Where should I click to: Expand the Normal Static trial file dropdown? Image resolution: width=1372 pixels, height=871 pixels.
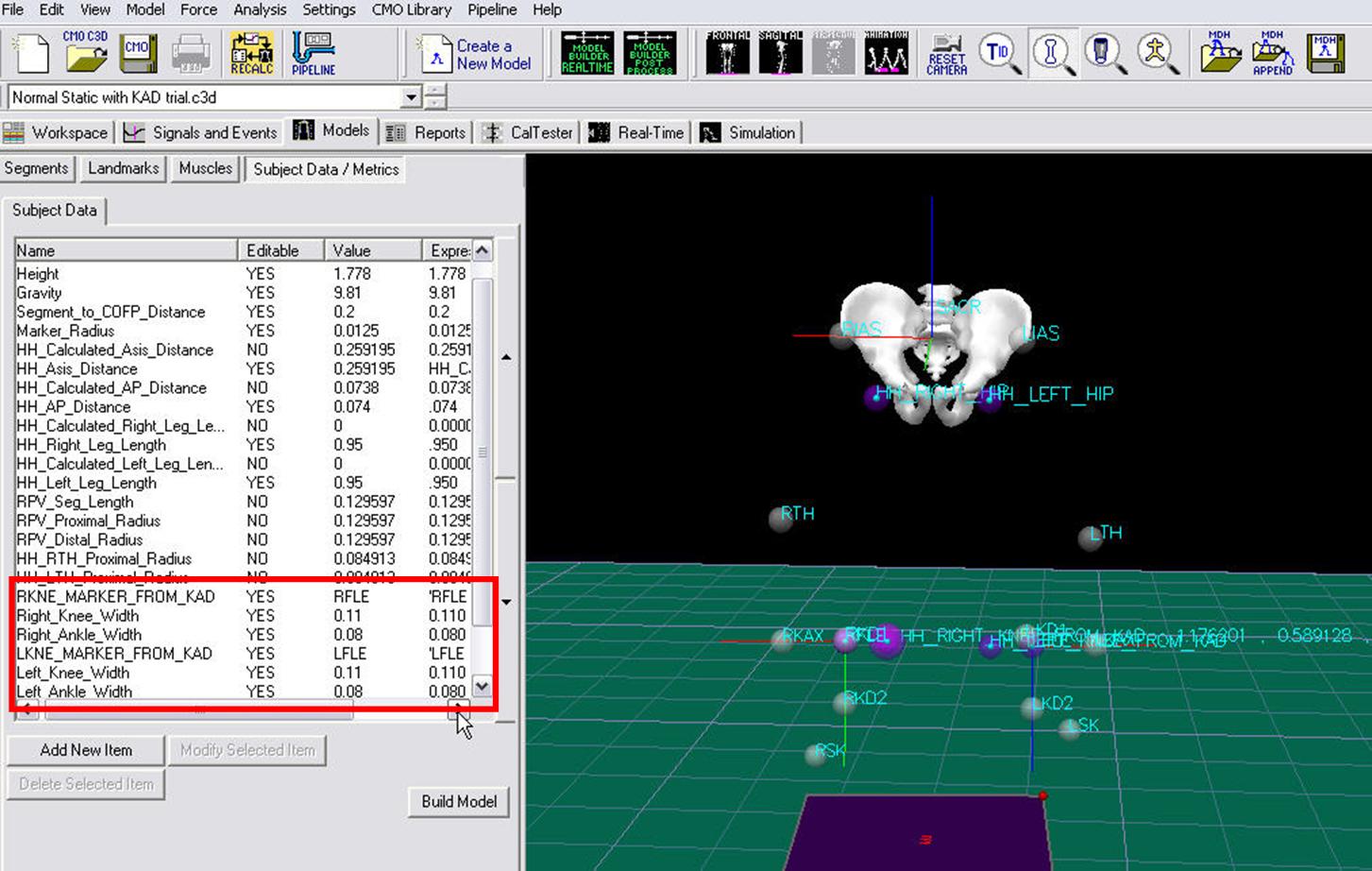(x=411, y=97)
